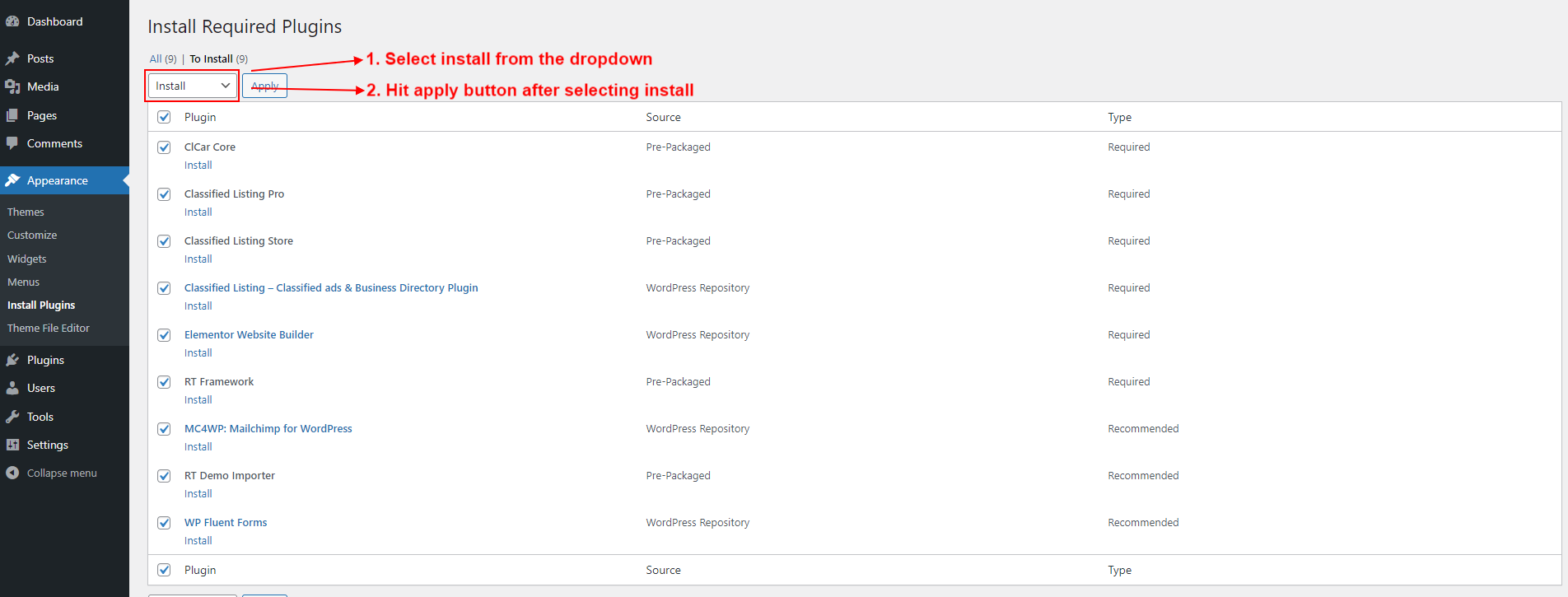Click the Install Required Plugins page heading
Image resolution: width=1568 pixels, height=597 pixels.
(x=245, y=26)
